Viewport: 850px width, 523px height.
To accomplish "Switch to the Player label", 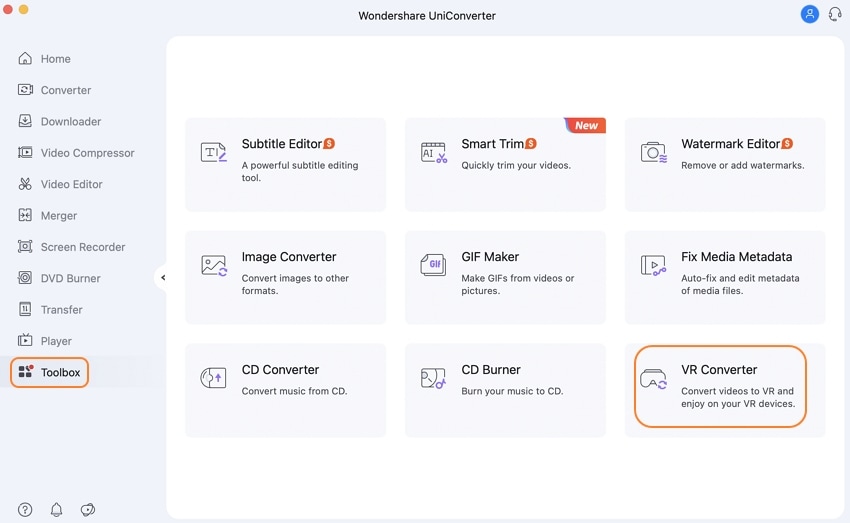I will (x=56, y=341).
